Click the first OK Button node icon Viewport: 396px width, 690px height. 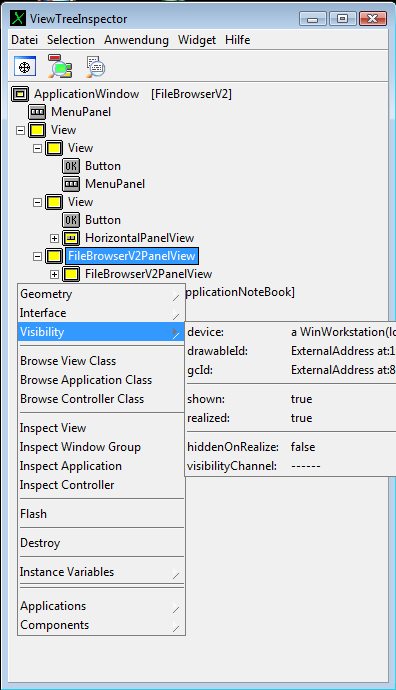pyautogui.click(x=71, y=166)
